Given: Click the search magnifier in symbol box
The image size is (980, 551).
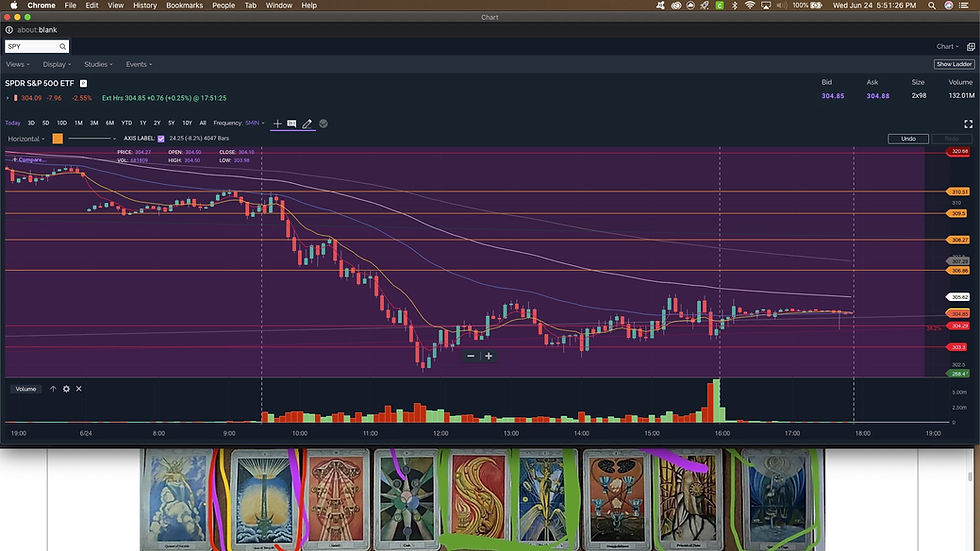Looking at the screenshot, I should 62,47.
